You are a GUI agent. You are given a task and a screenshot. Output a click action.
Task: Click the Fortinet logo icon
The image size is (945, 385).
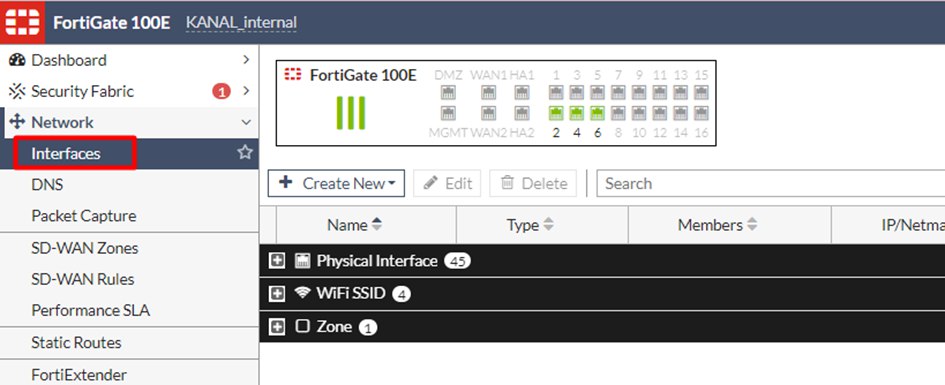[x=22, y=22]
